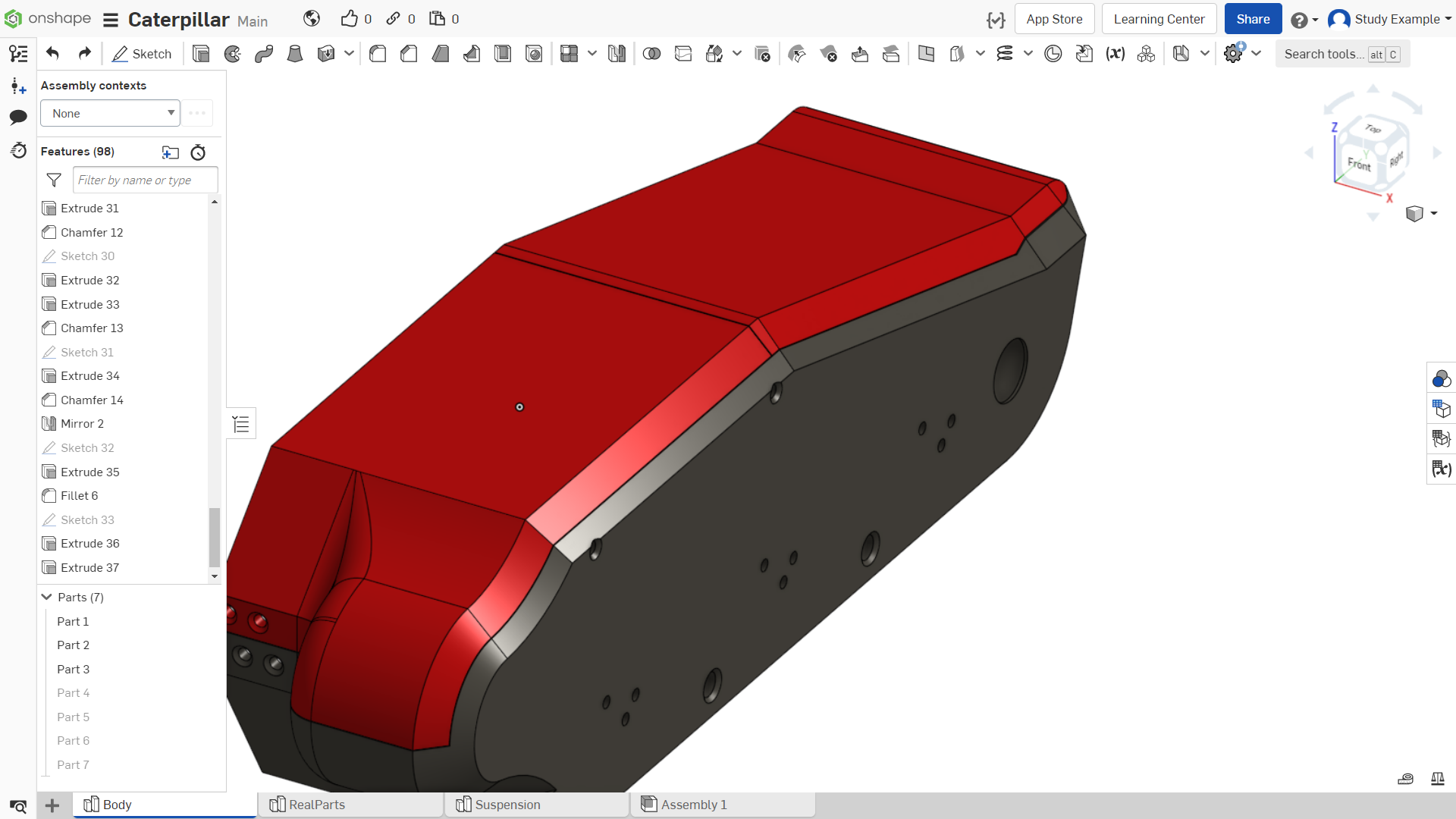Select the Fillet tool in toolbar
The image size is (1456, 819).
click(378, 54)
